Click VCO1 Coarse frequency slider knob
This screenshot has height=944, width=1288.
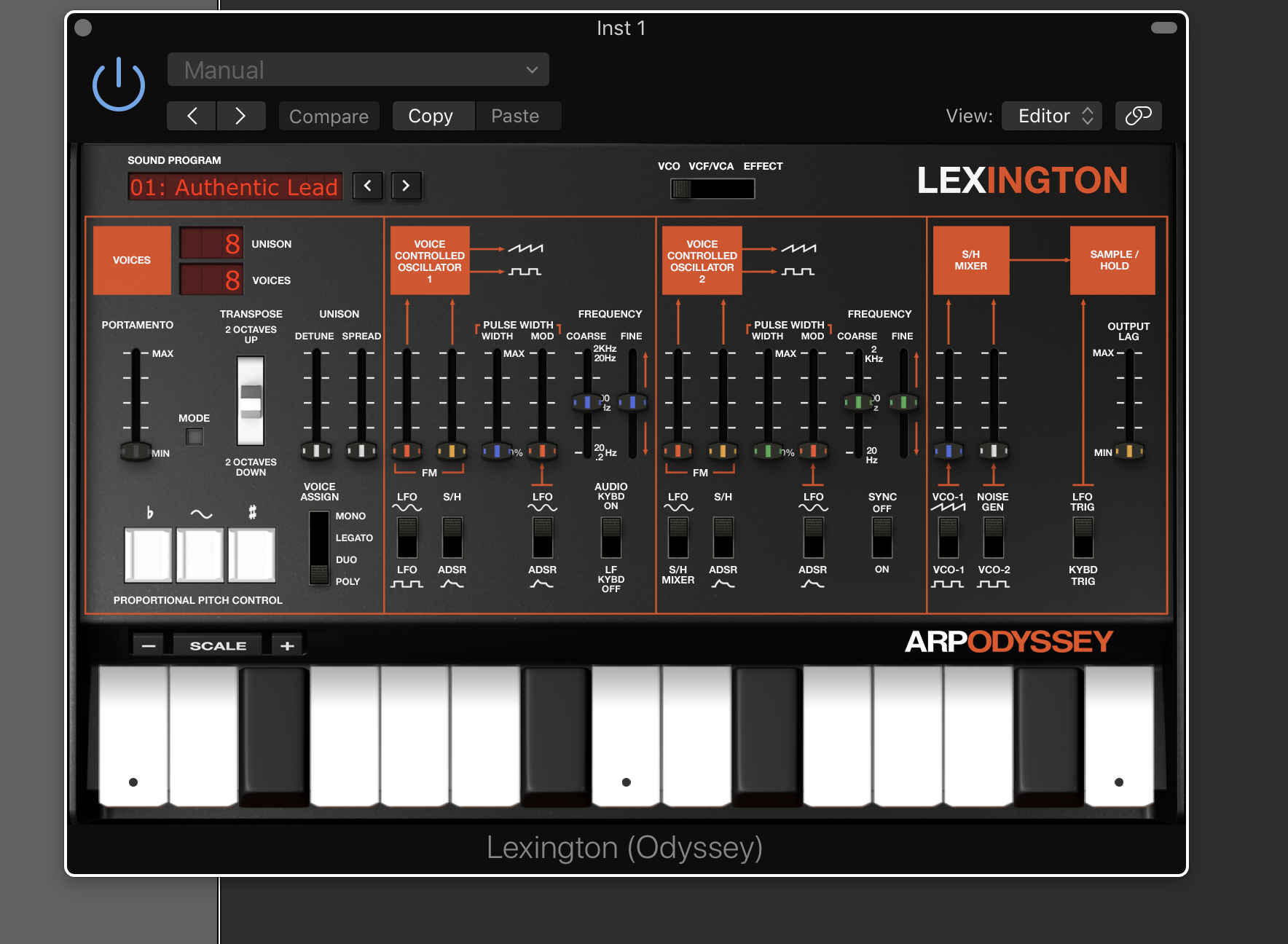pos(587,401)
